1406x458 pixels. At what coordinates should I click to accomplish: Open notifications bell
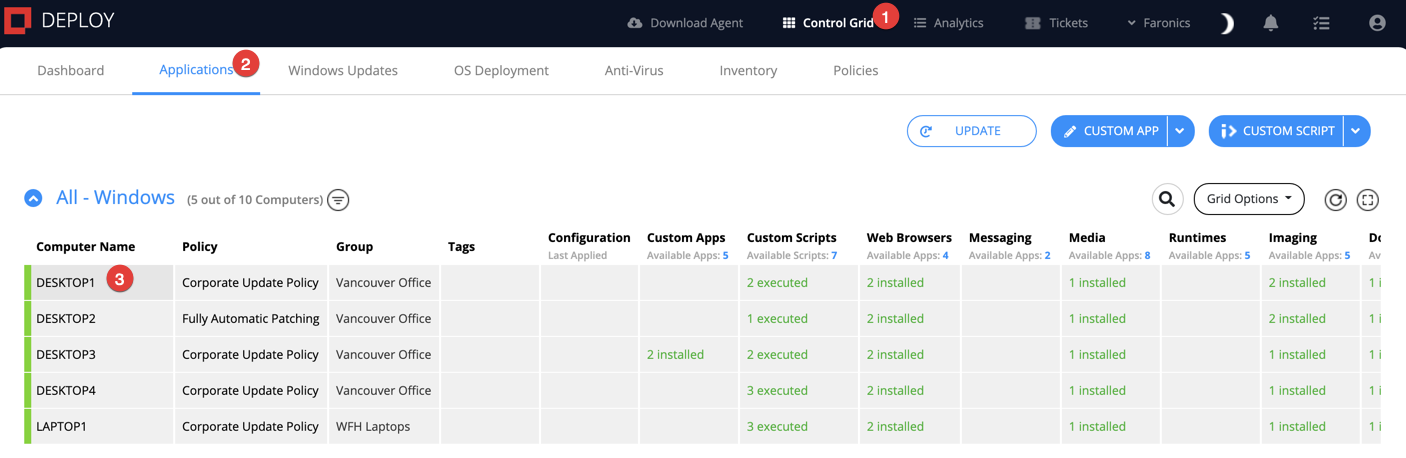tap(1271, 23)
